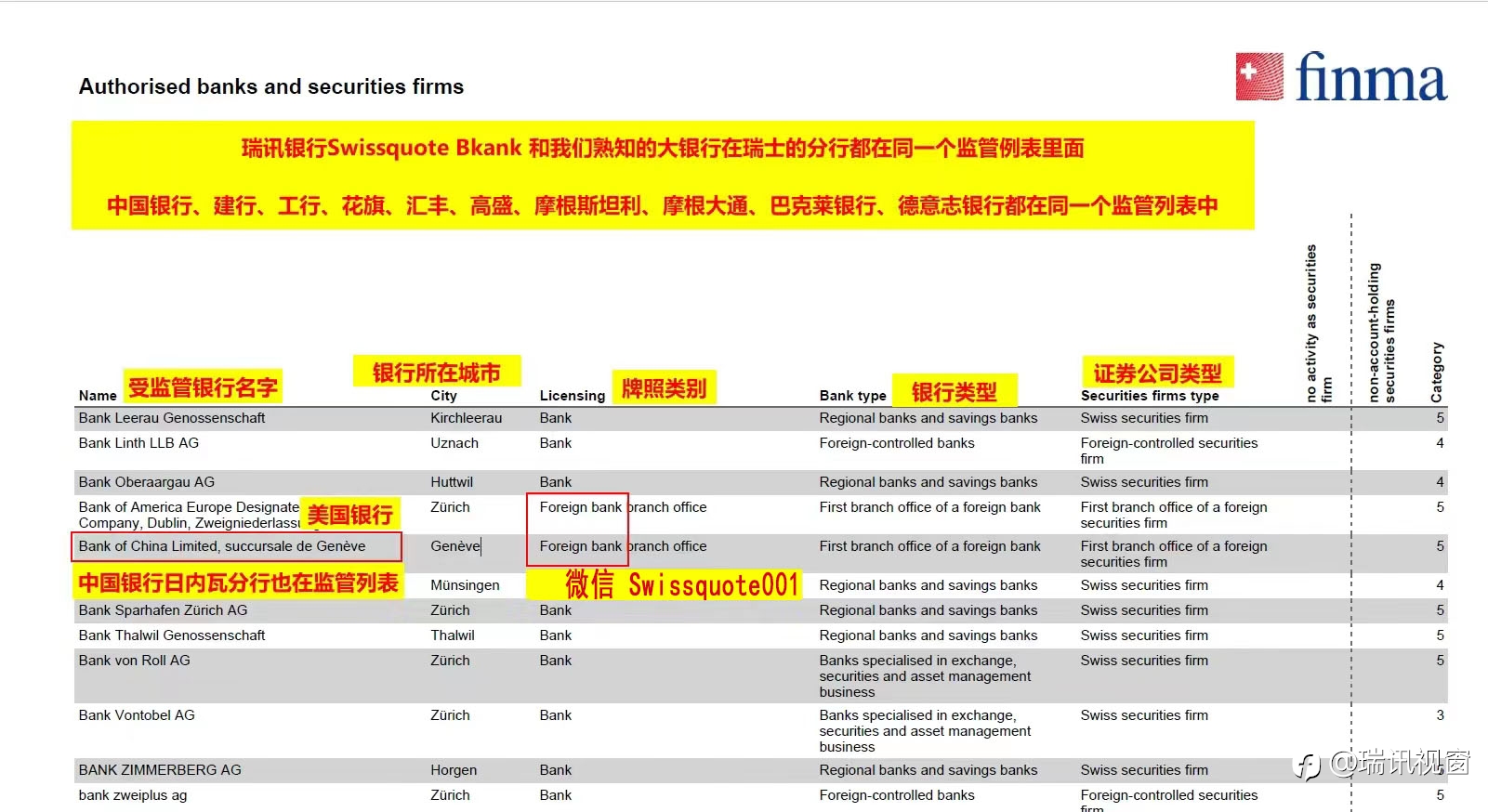The width and height of the screenshot is (1488, 812).
Task: Click Bank Thalwil row's 'Swiss securities firm' cell
Action: click(1144, 635)
